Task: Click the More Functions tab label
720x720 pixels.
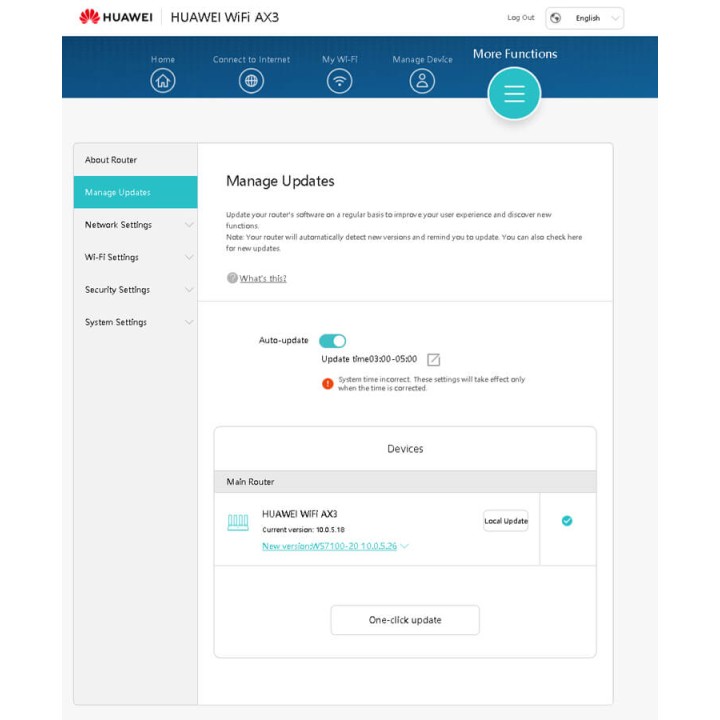Action: click(x=515, y=54)
